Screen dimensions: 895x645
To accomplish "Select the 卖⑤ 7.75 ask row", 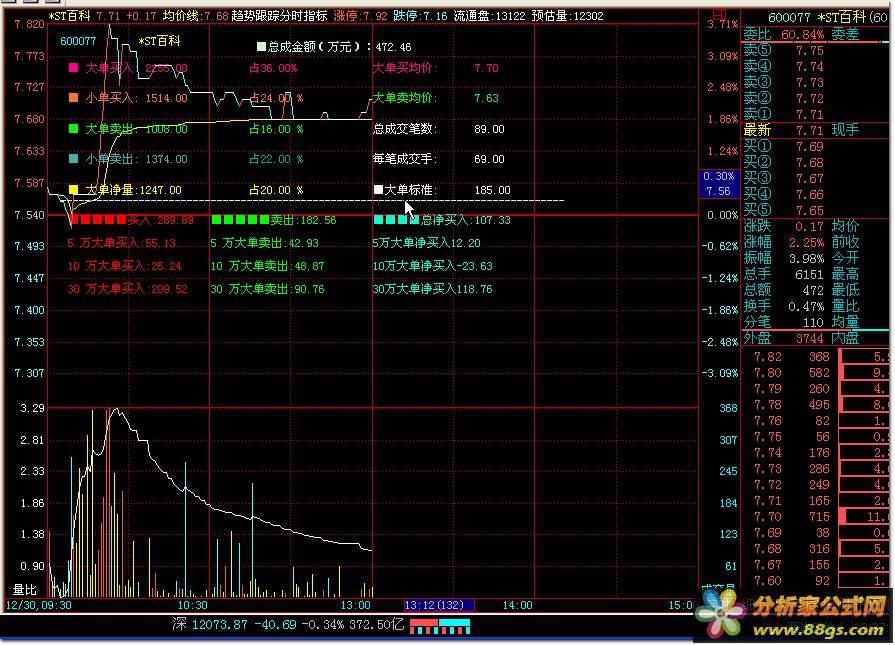I will pyautogui.click(x=784, y=50).
